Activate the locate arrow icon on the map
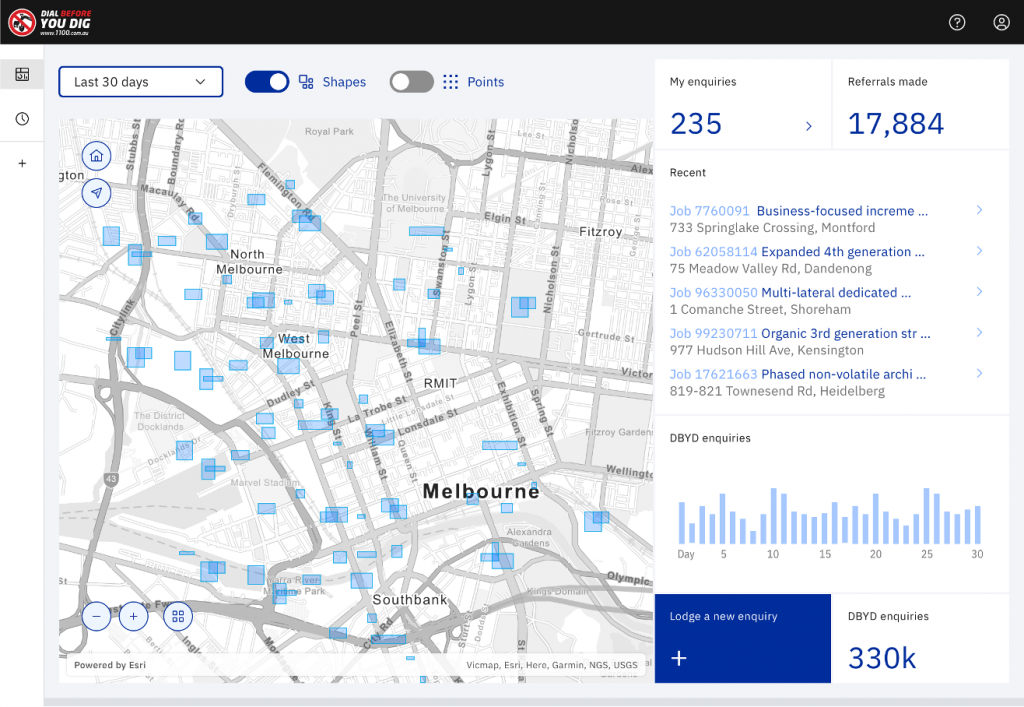Screen dimensions: 1024x707 (96, 192)
